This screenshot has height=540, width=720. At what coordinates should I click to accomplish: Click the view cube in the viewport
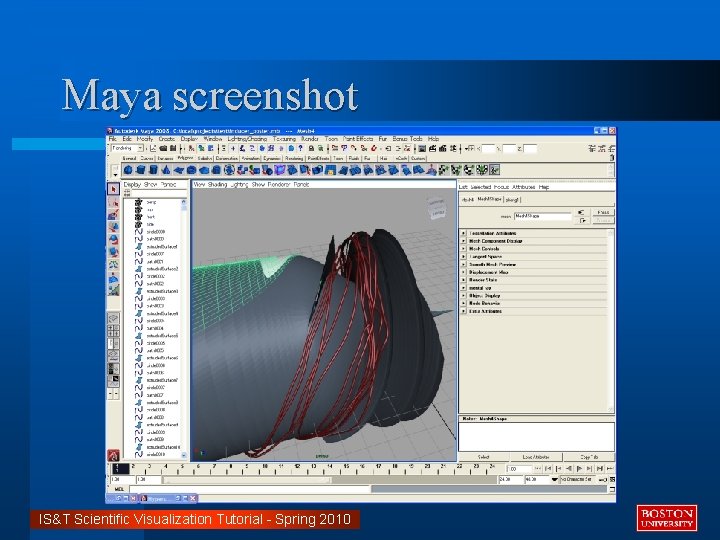coord(436,208)
